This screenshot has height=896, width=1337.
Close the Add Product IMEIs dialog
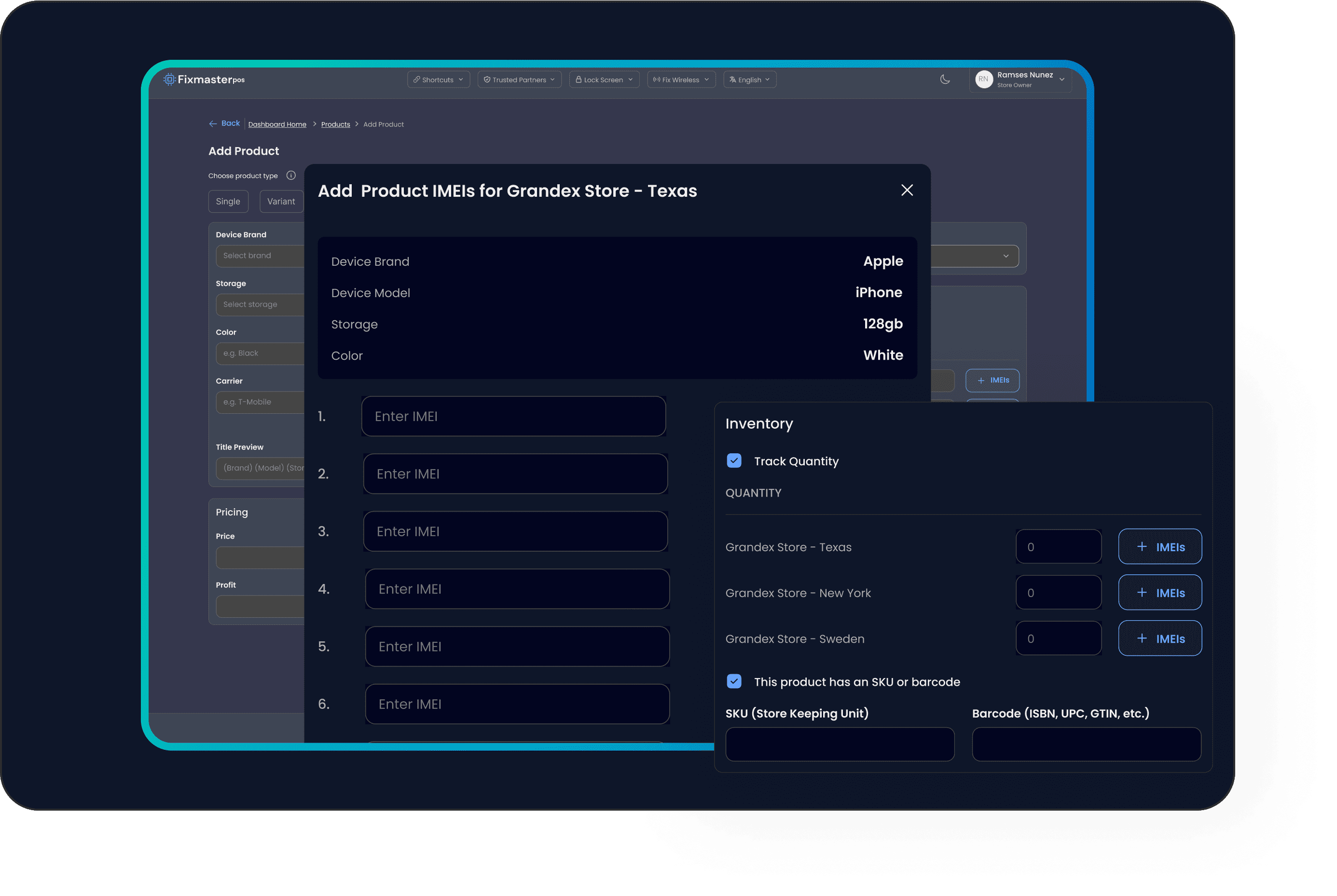click(907, 190)
